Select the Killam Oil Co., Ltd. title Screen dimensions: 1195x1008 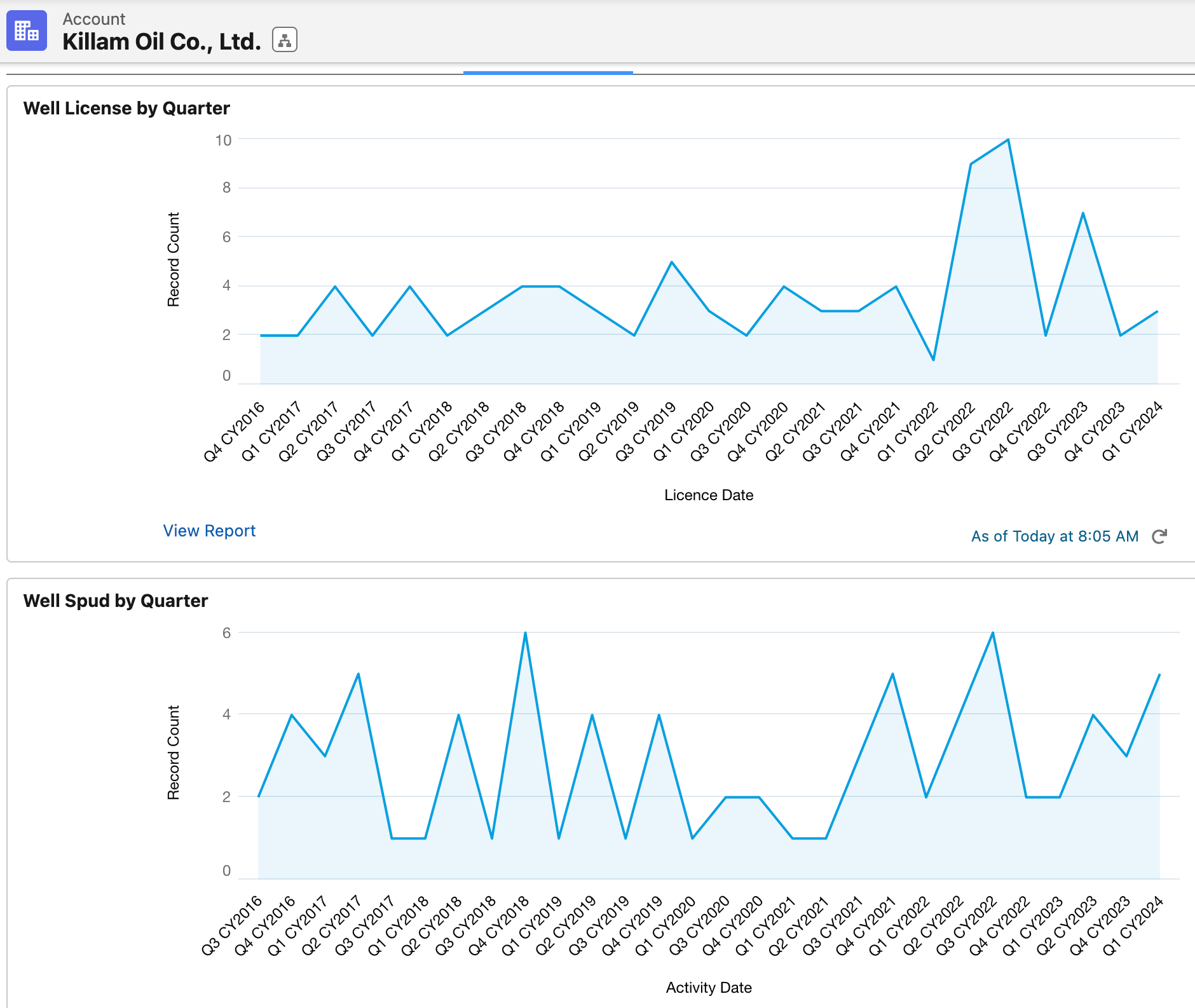[x=161, y=42]
